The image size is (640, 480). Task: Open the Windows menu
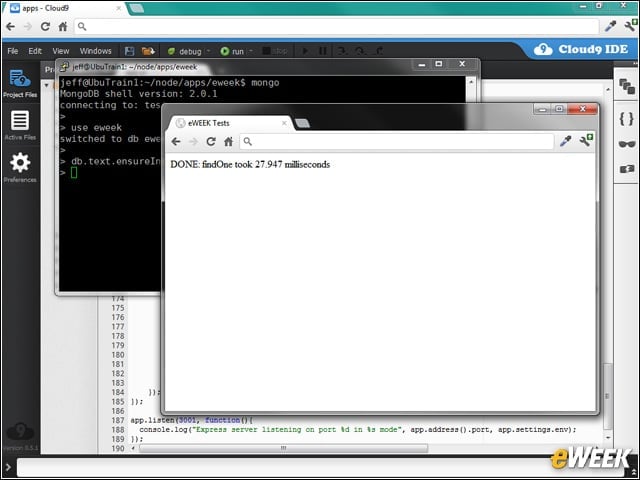coord(96,51)
